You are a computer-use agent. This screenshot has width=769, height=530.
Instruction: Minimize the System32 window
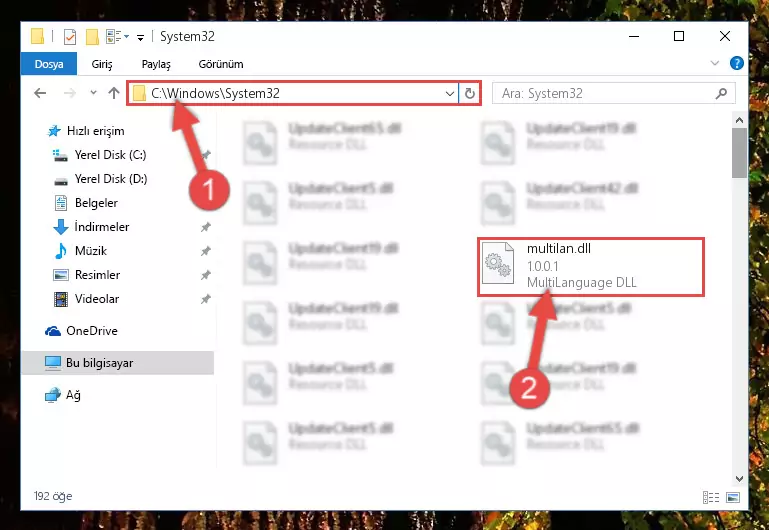(634, 36)
